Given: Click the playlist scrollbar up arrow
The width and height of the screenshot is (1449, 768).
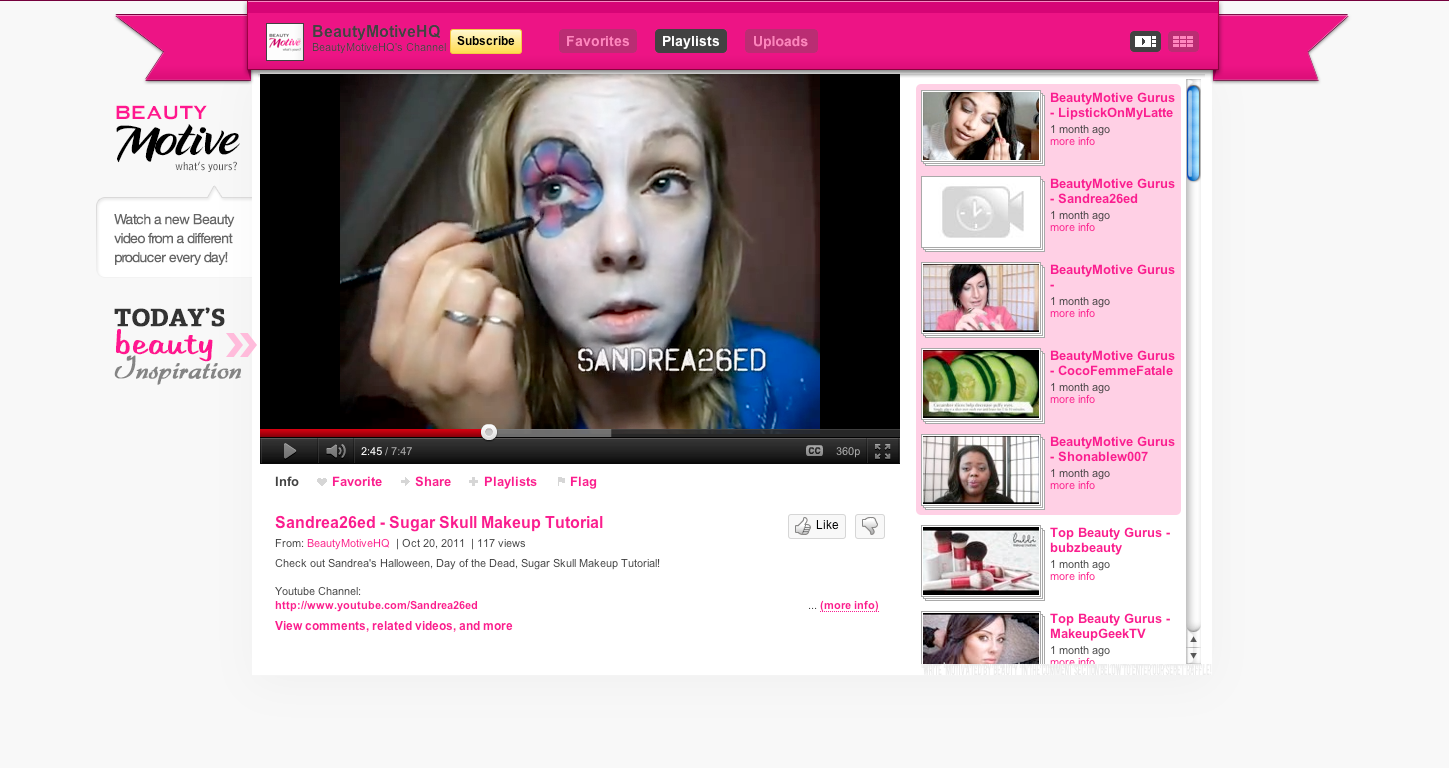Looking at the screenshot, I should click(1193, 640).
